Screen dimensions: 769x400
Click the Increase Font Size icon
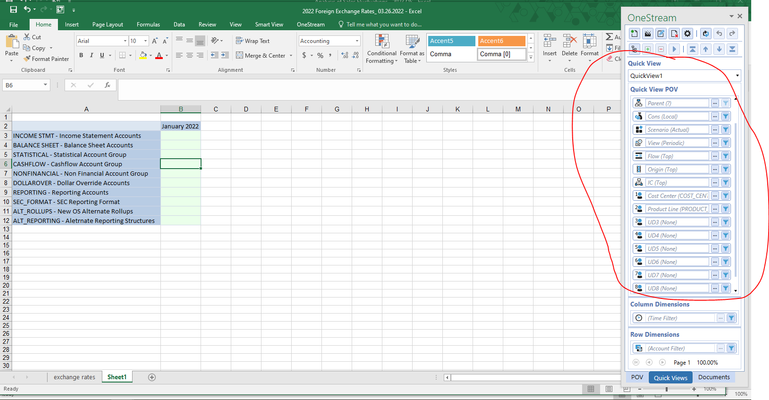pos(154,41)
